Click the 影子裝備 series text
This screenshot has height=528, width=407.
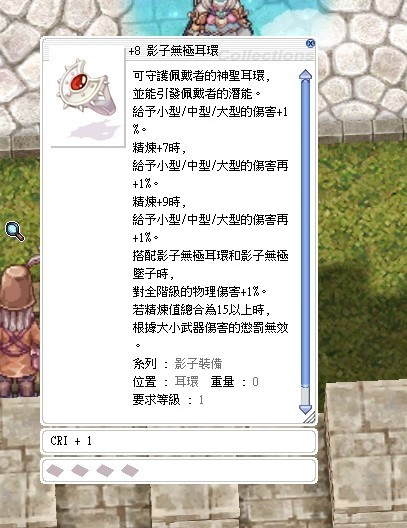point(198,364)
